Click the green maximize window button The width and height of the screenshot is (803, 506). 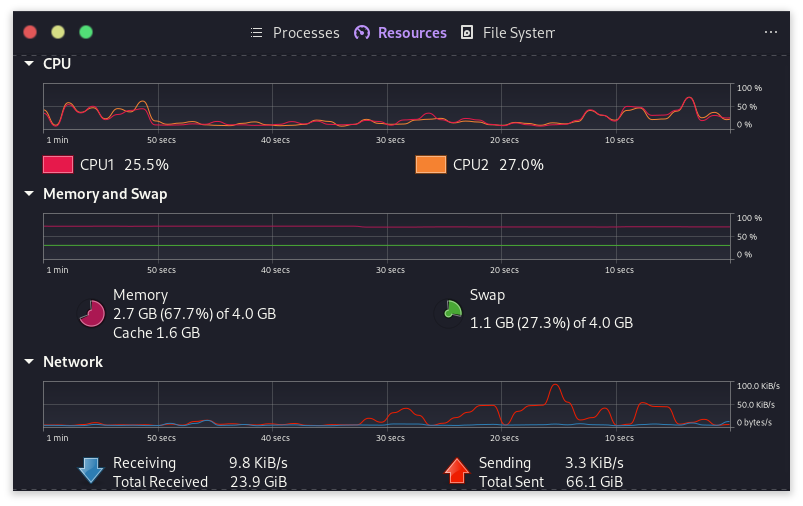pyautogui.click(x=86, y=32)
